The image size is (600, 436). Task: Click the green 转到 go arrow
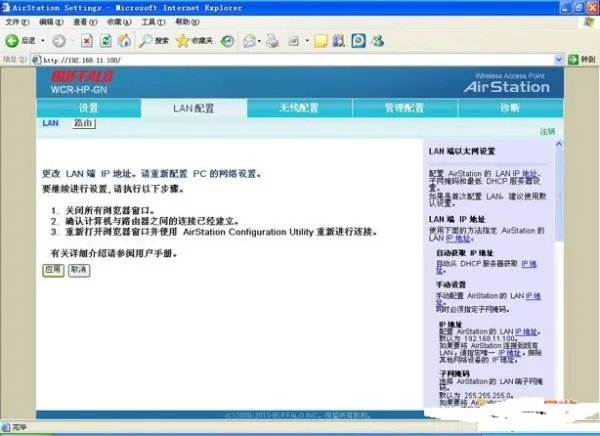coord(582,59)
